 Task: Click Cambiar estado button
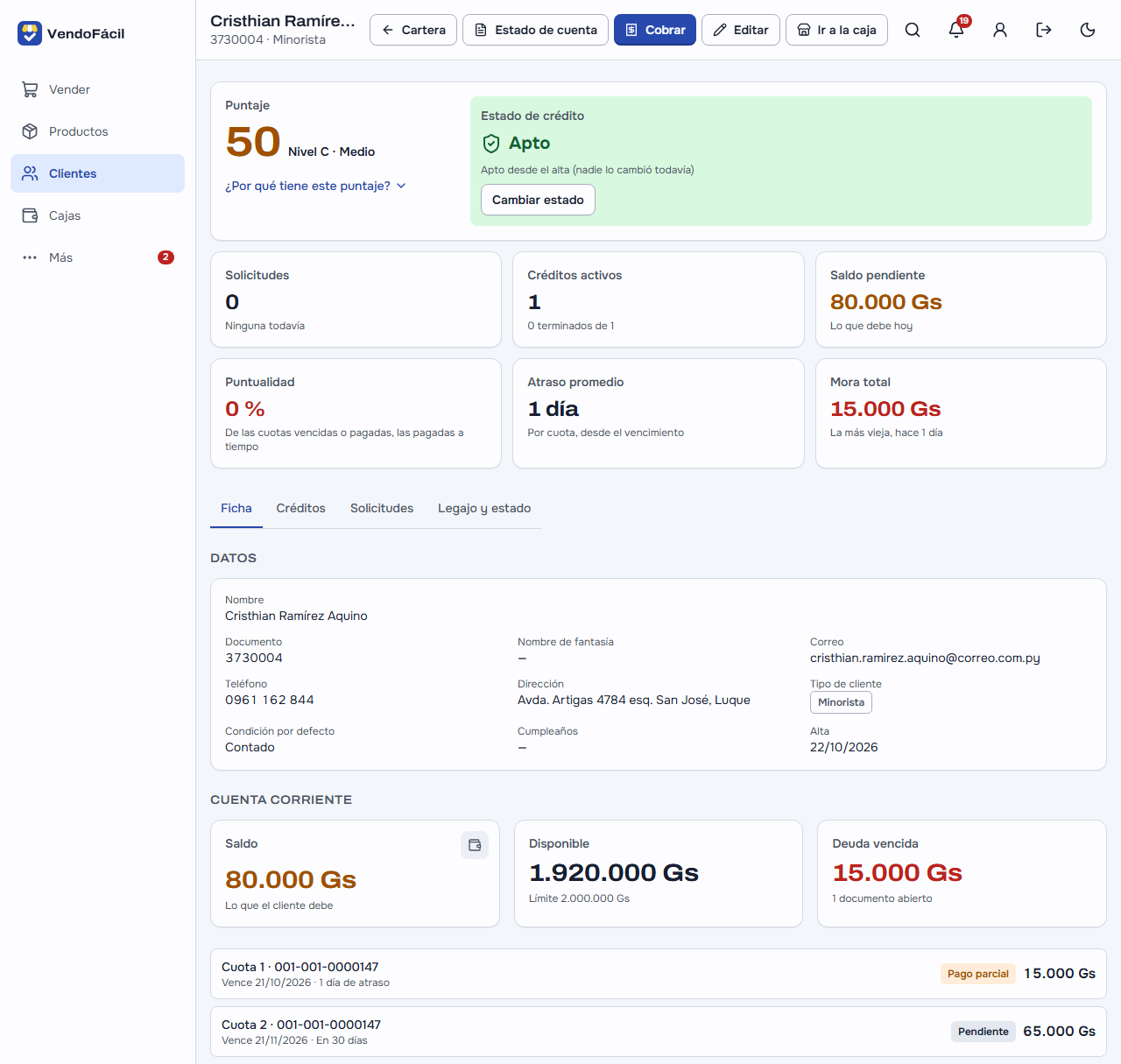(538, 200)
